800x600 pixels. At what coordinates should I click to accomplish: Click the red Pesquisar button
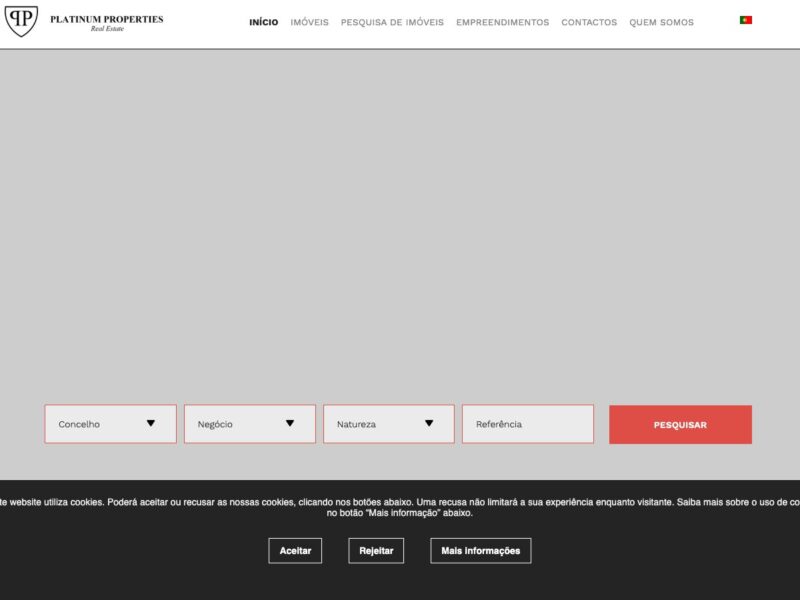tap(680, 424)
